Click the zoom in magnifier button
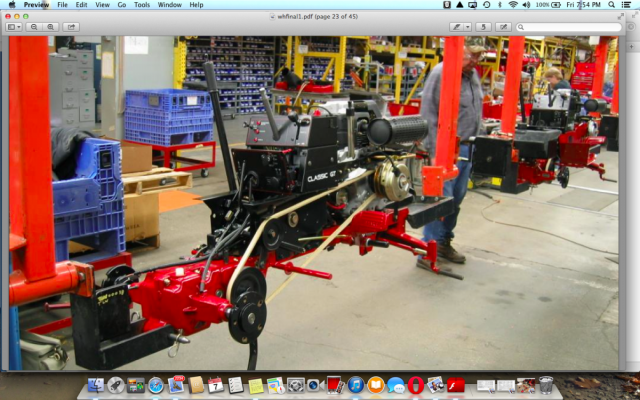This screenshot has width=640, height=400. (49, 27)
